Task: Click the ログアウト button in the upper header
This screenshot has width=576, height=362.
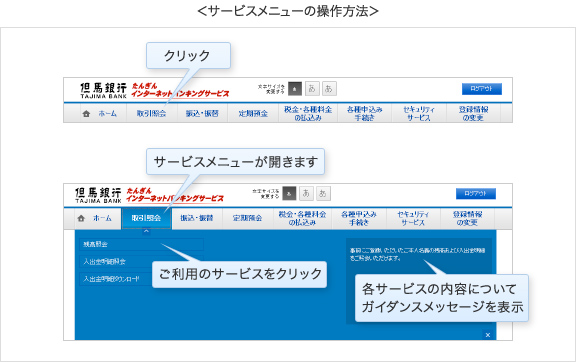Action: (482, 89)
